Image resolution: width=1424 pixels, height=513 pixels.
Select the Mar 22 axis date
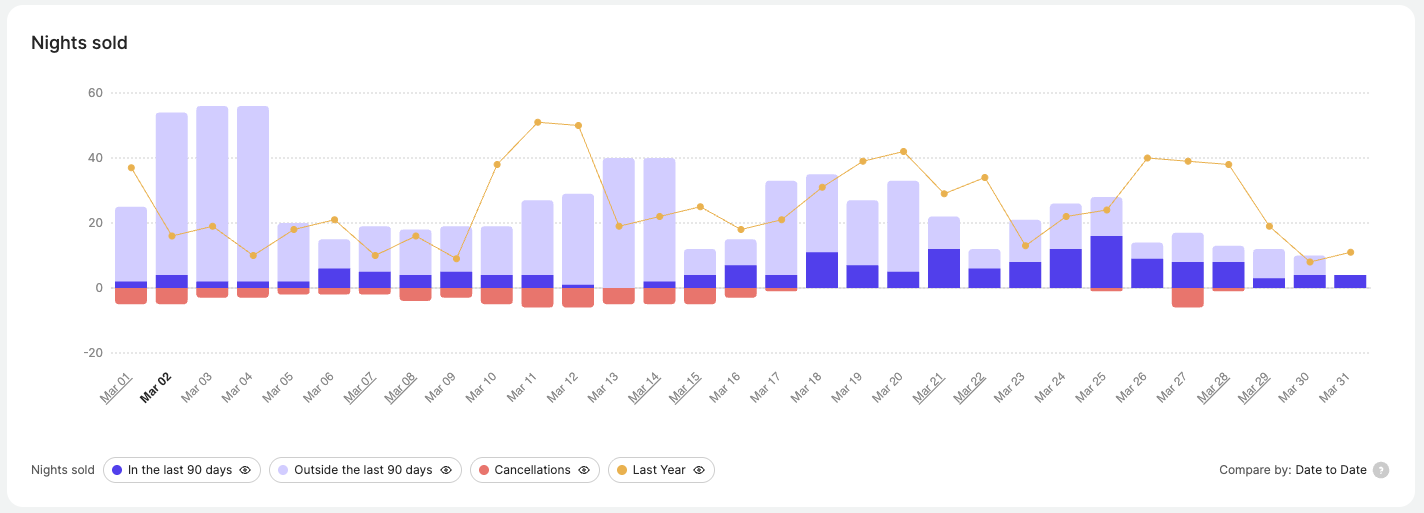(x=970, y=388)
